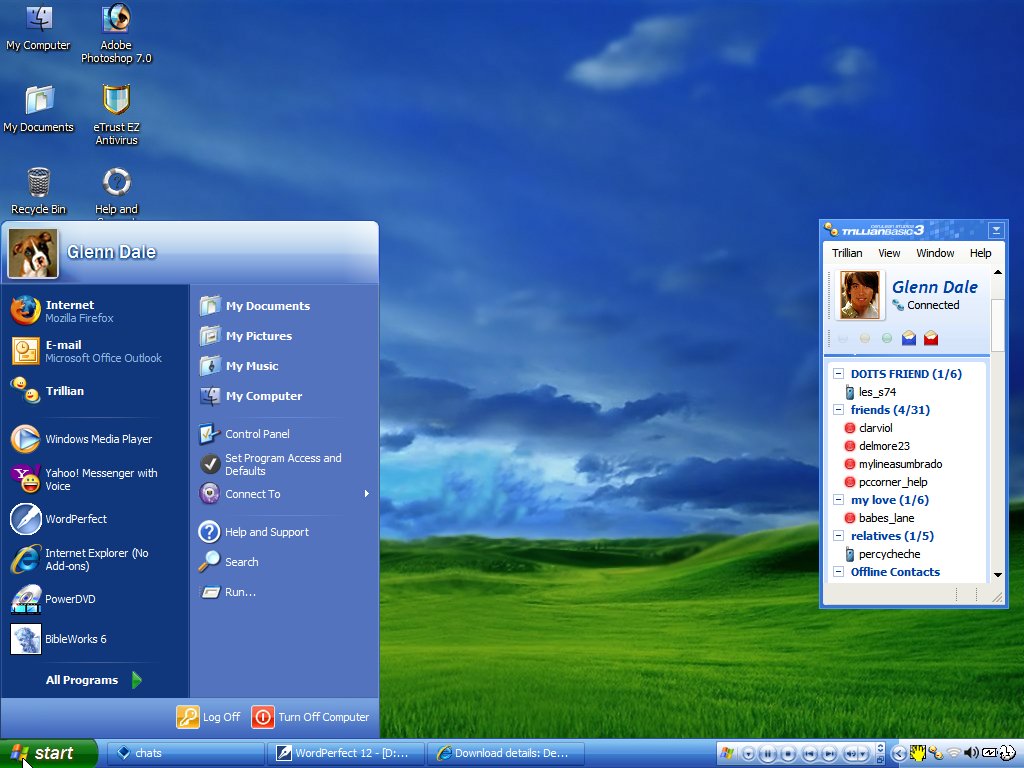Open the volume dropdown arrow in media toolbar
1024x768 pixels.
863,754
